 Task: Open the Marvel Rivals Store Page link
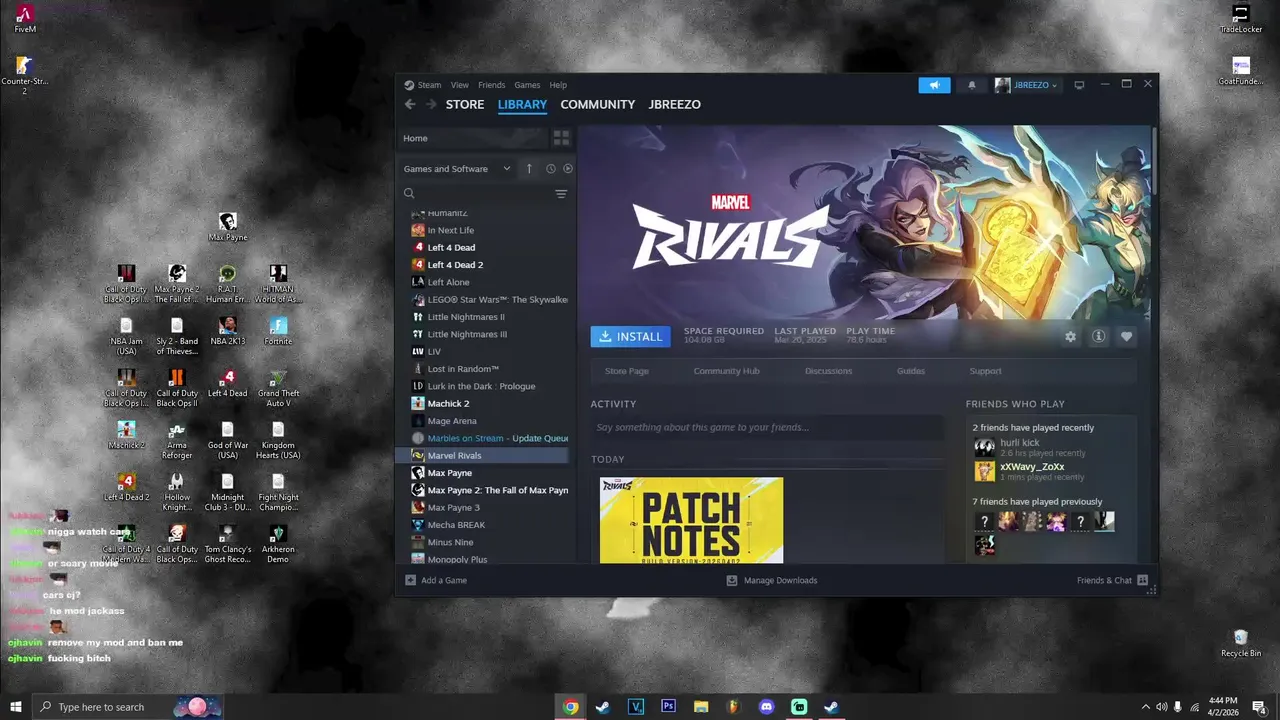627,371
